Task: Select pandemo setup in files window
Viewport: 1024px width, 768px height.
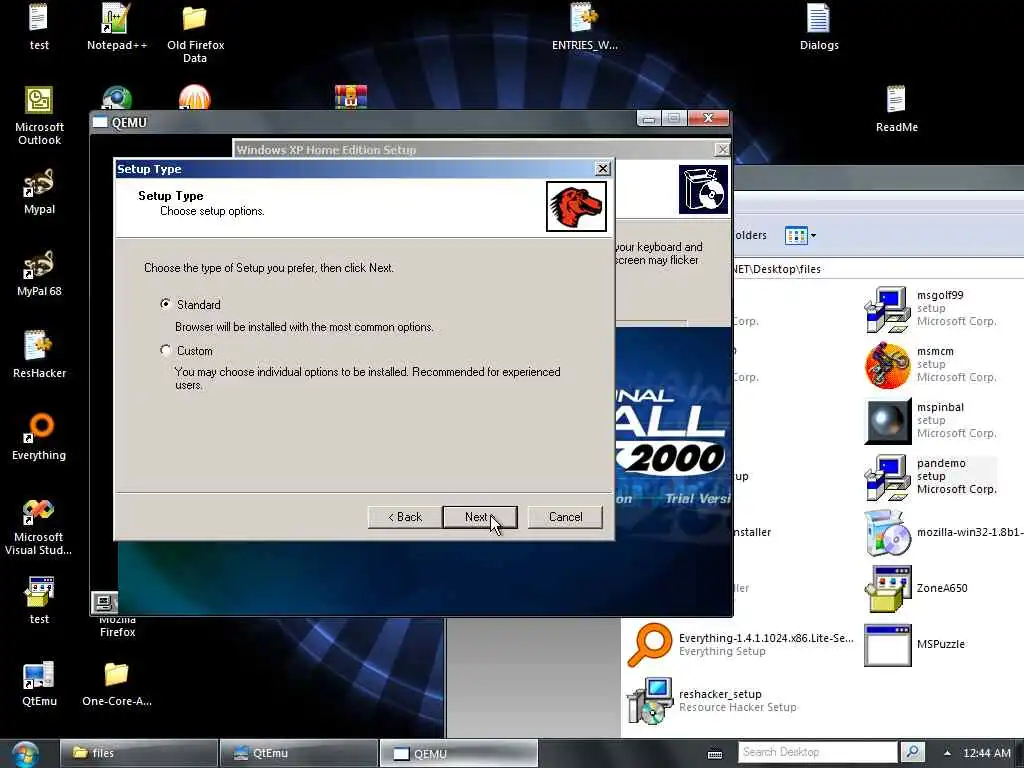Action: point(931,476)
